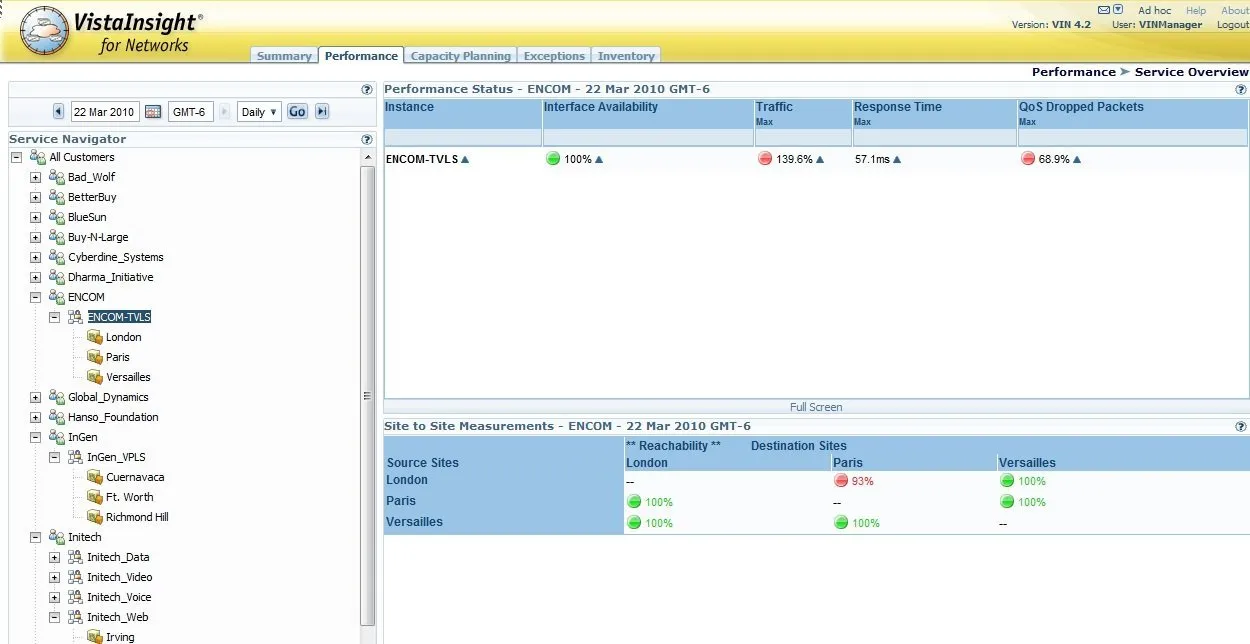This screenshot has height=644, width=1250.
Task: Click red status icon for Traffic 139.6%
Action: [x=765, y=159]
